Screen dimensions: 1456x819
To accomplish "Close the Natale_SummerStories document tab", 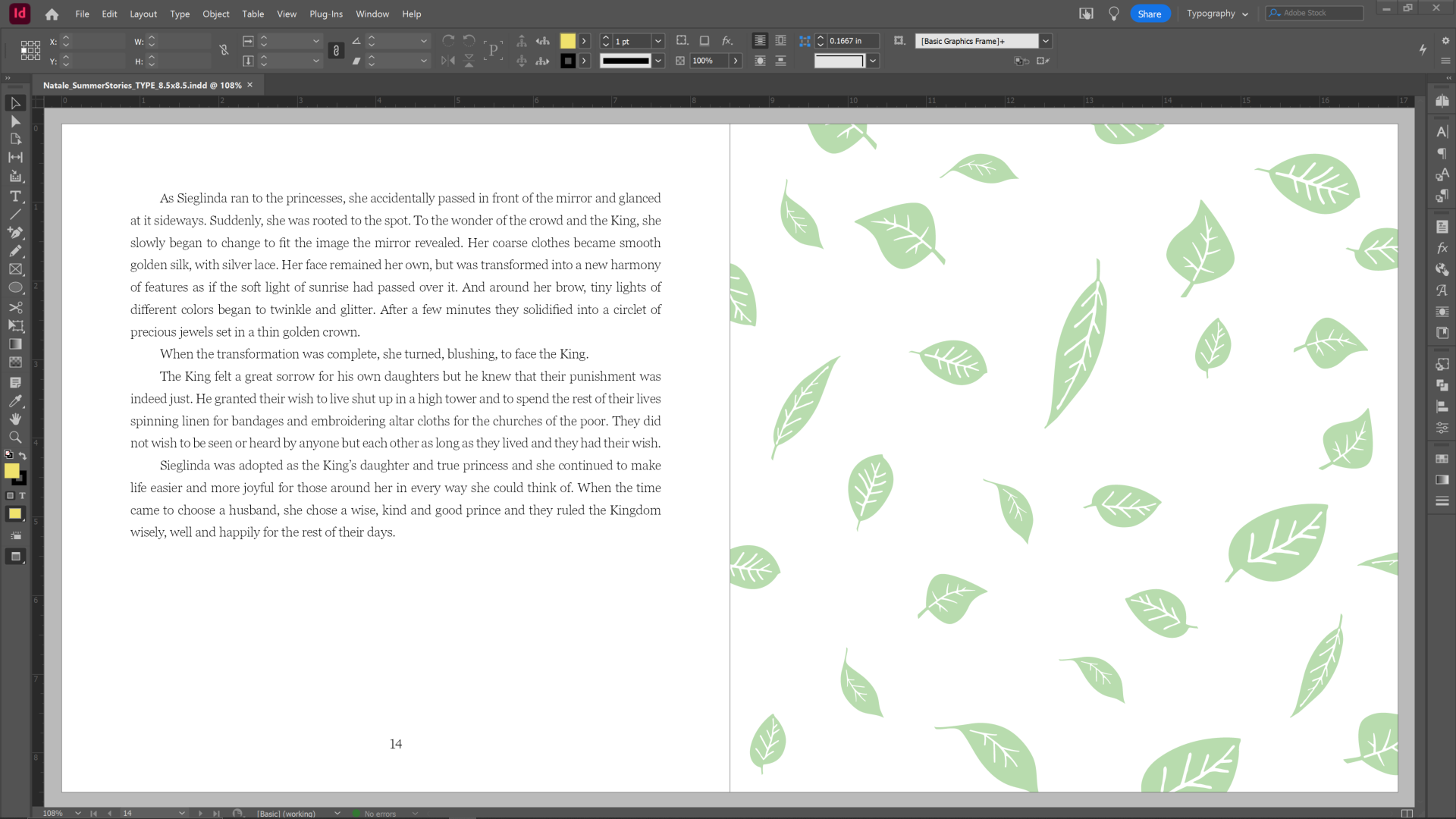I will (249, 85).
